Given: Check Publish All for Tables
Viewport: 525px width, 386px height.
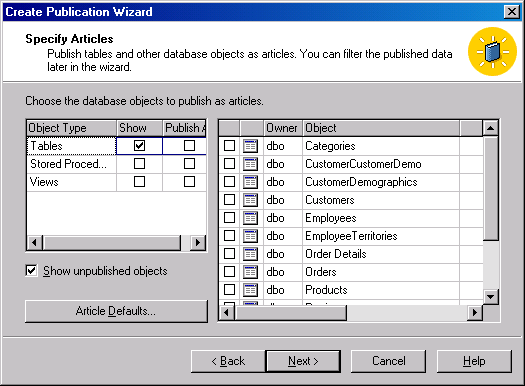Looking at the screenshot, I should pos(190,146).
